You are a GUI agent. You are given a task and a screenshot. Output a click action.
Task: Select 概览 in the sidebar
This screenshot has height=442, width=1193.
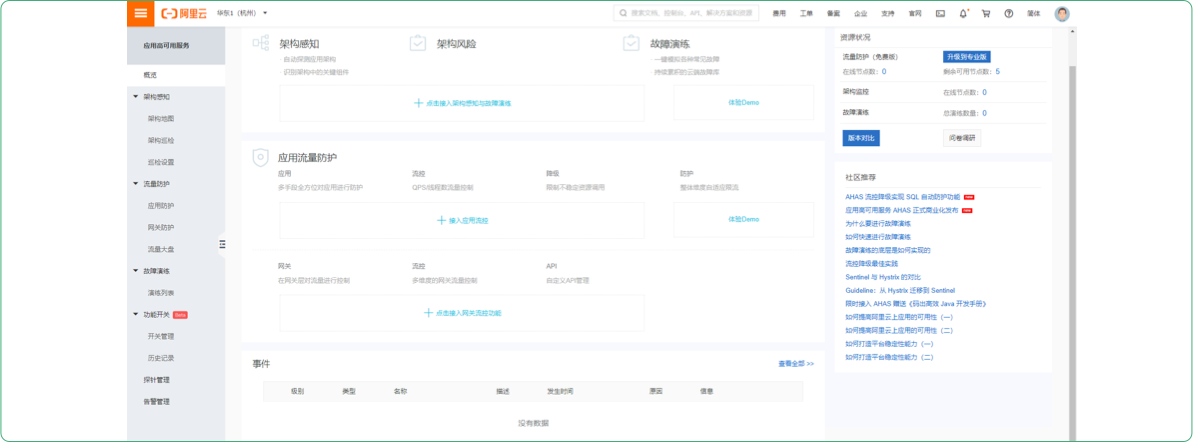point(150,75)
